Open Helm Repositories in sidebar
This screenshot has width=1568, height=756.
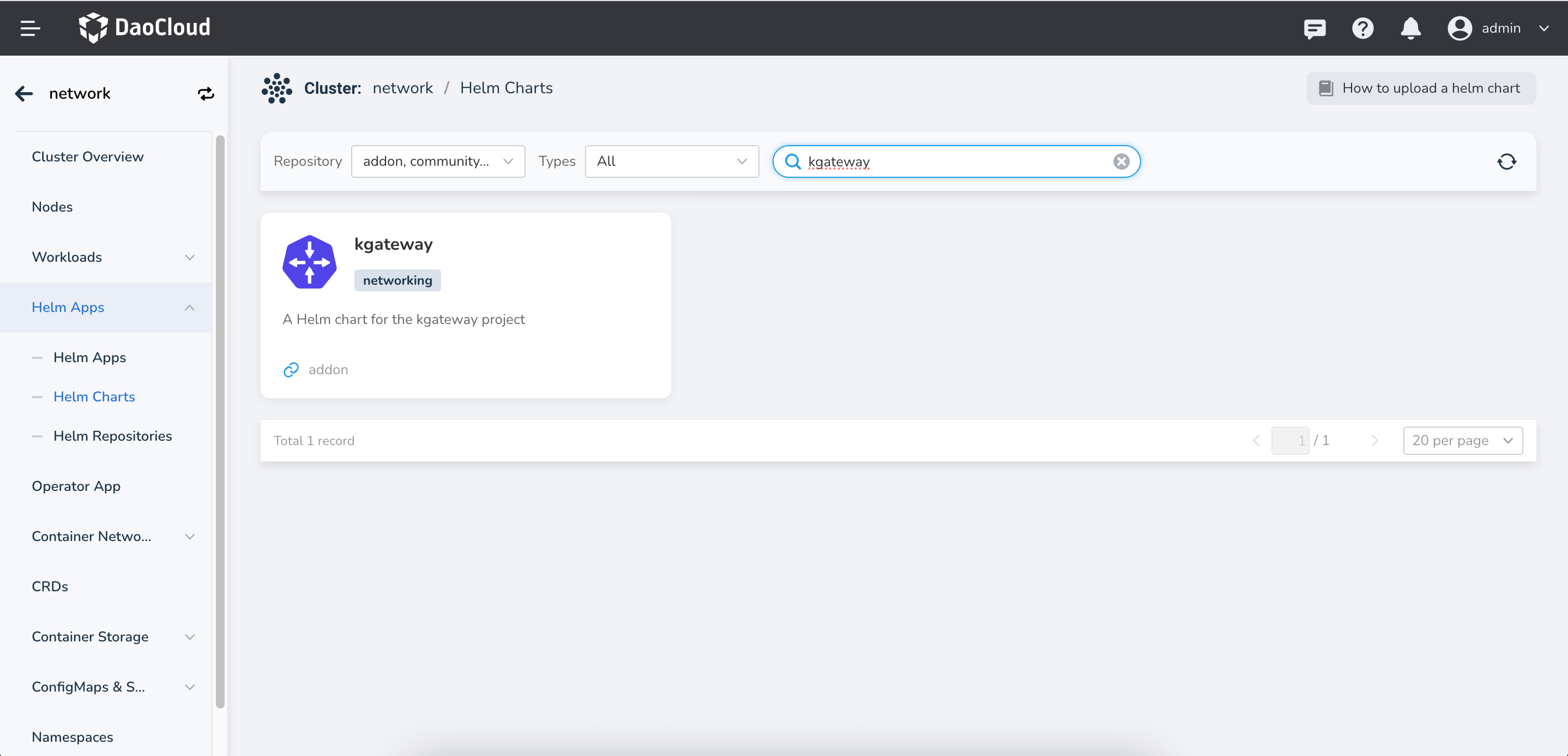point(113,436)
